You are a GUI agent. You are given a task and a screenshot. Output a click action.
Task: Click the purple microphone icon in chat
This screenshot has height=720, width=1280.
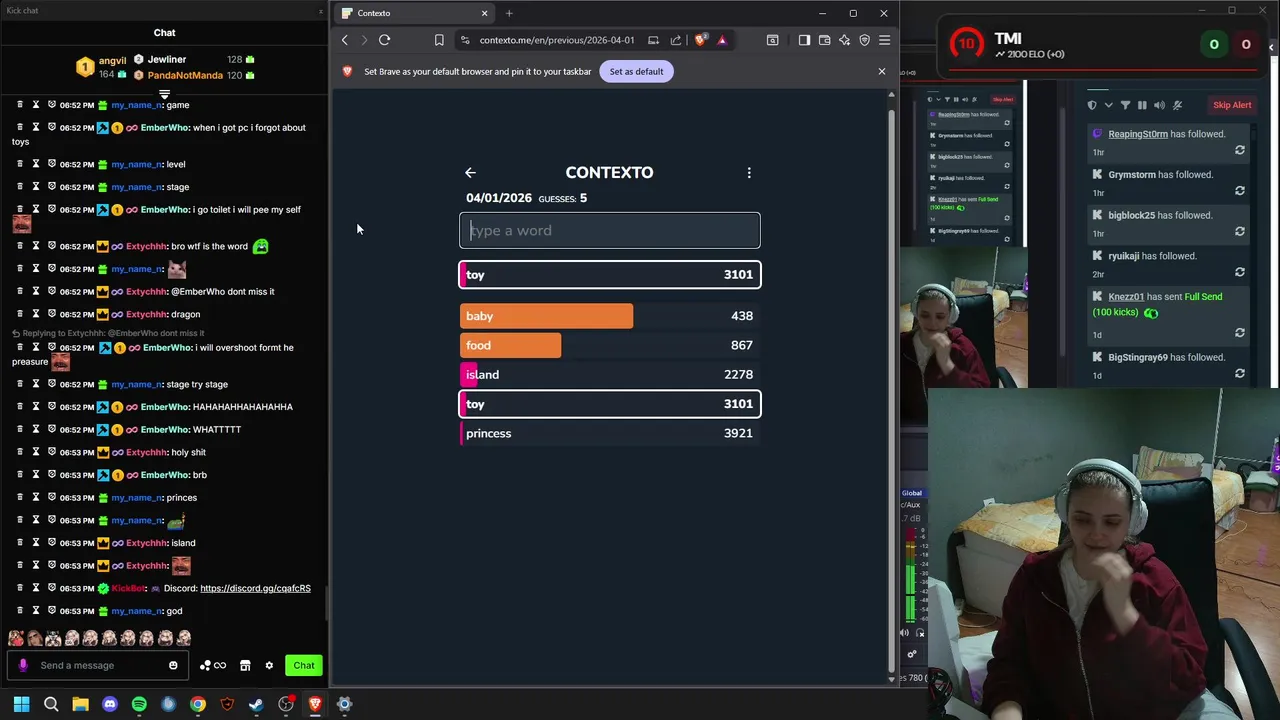[23, 665]
